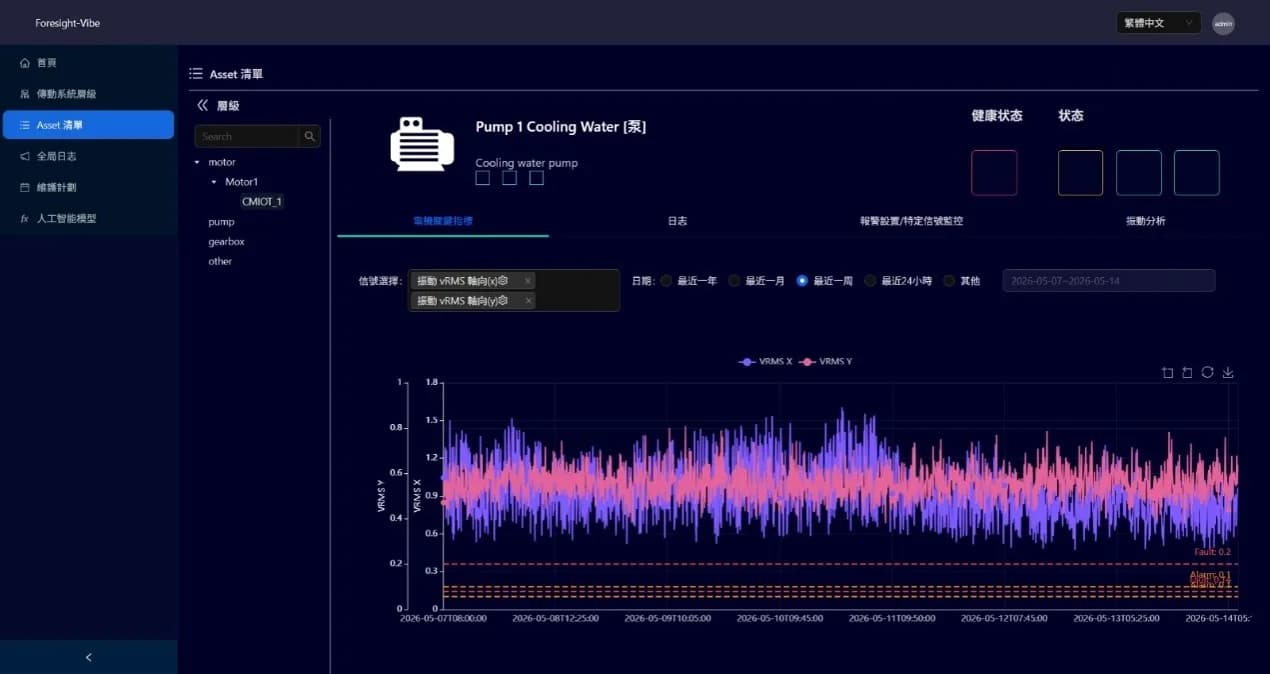Screen dimensions: 1270x674
Task: Select the 最近一周 date radio
Action: tap(802, 281)
